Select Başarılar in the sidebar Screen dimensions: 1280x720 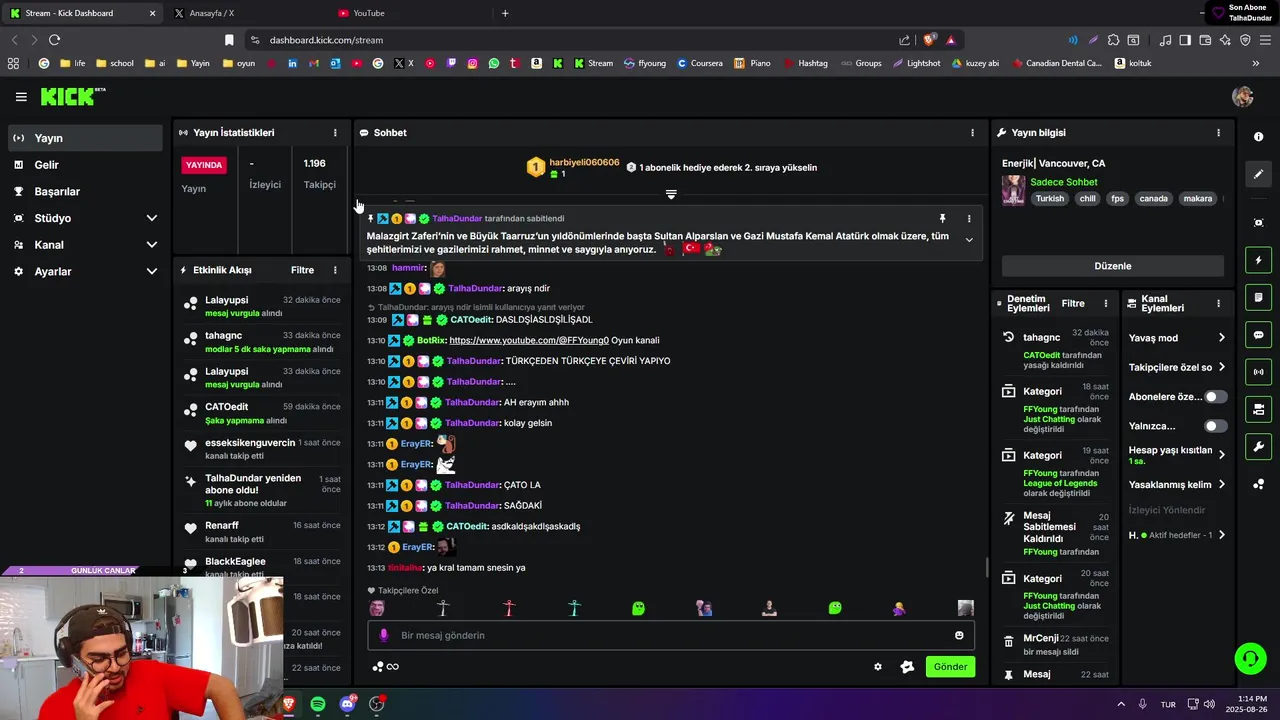(x=85, y=191)
